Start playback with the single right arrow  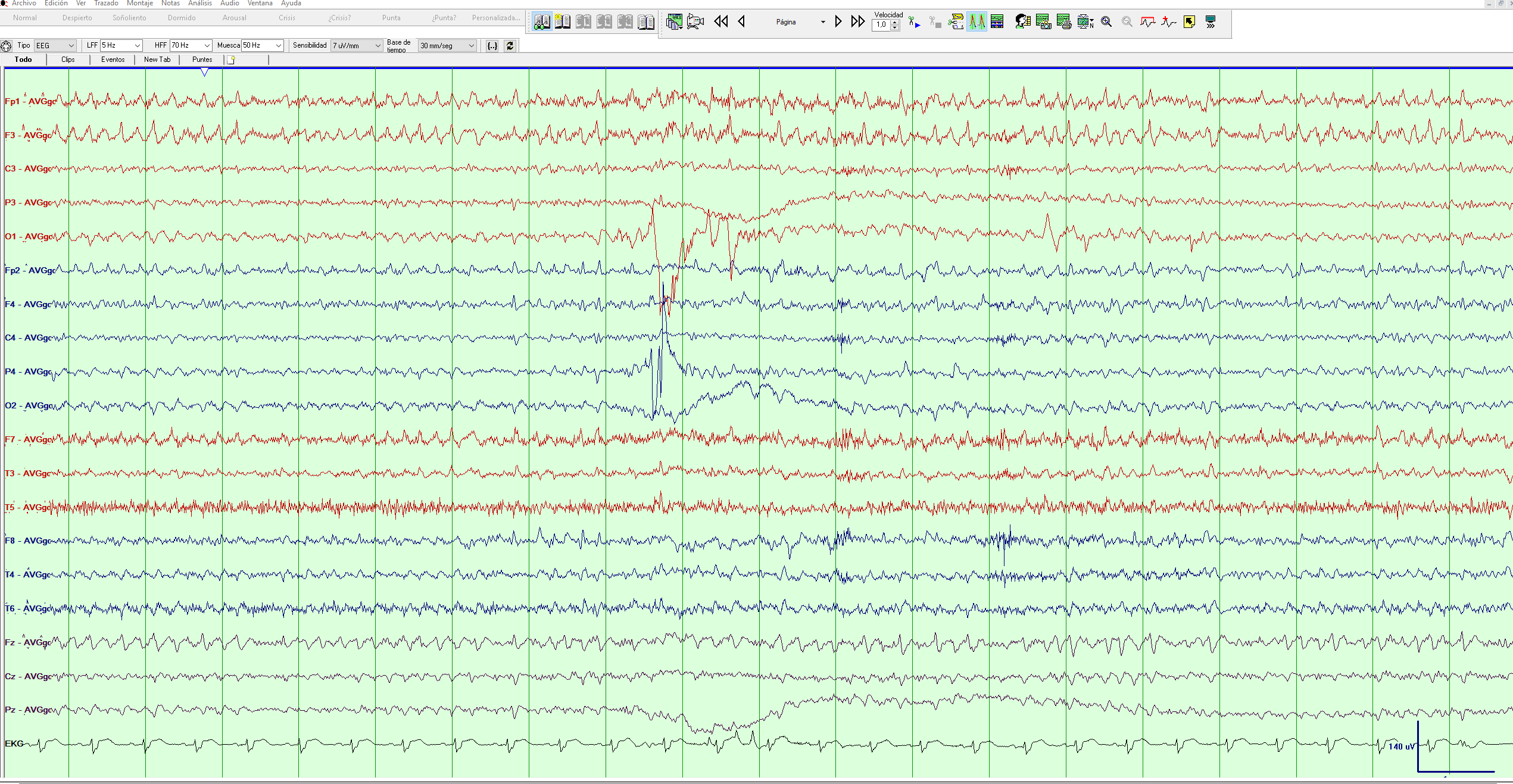[x=838, y=22]
